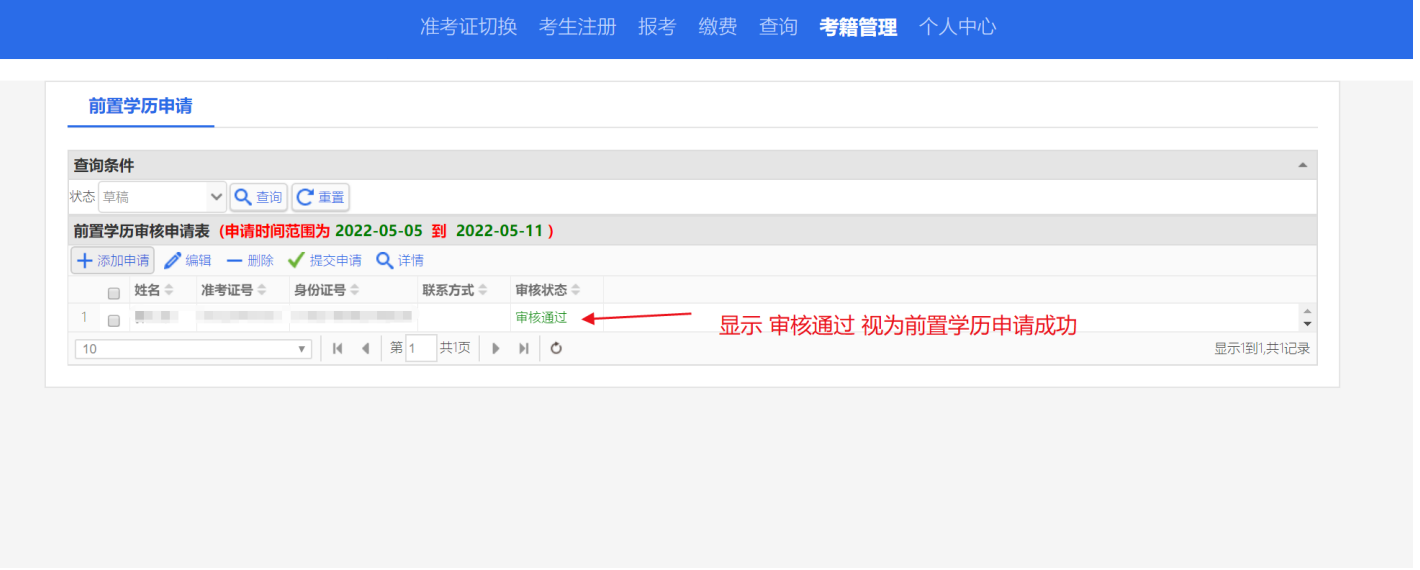Click the 编辑 pencil button
This screenshot has height=570, width=1420.
(188, 261)
